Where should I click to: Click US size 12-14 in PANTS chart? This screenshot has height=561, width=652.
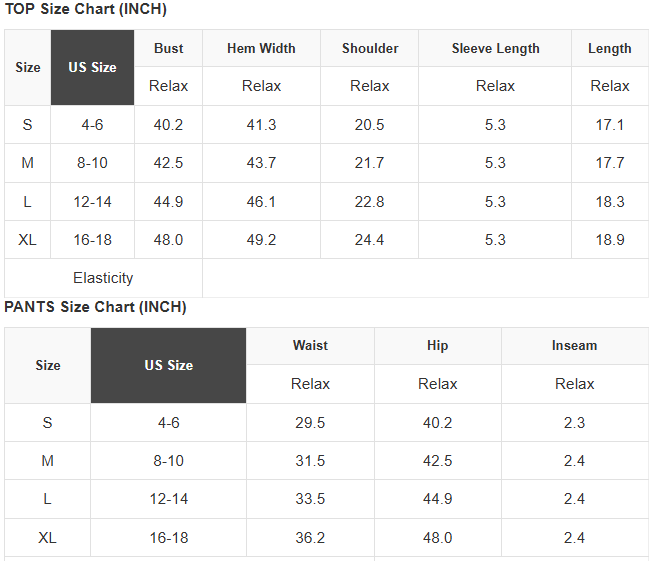point(168,499)
